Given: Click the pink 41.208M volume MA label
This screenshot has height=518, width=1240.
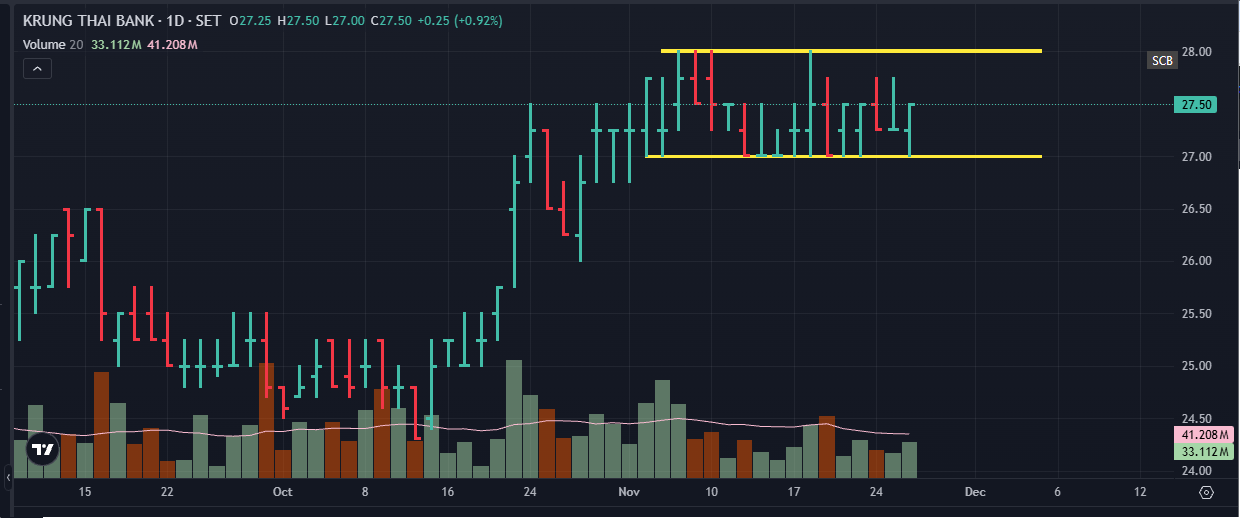Looking at the screenshot, I should [1203, 435].
